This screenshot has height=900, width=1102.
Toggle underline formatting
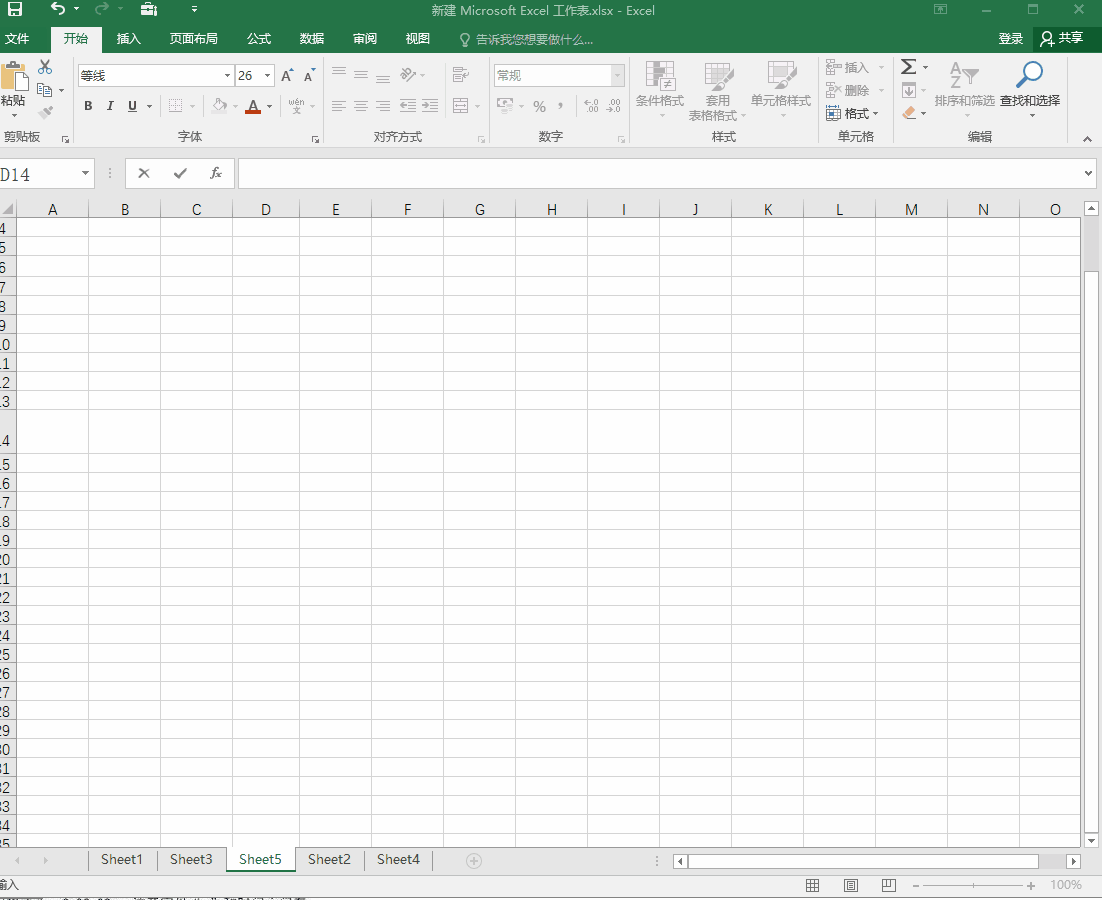tap(132, 106)
